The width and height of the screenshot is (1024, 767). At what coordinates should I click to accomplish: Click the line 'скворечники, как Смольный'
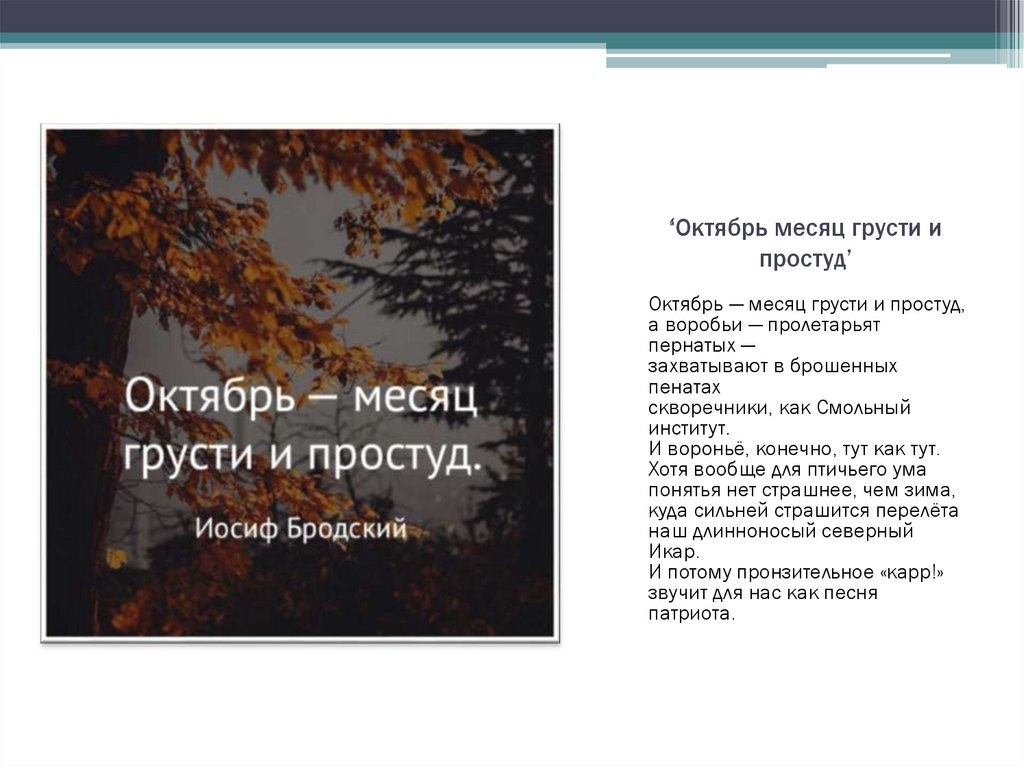[779, 407]
